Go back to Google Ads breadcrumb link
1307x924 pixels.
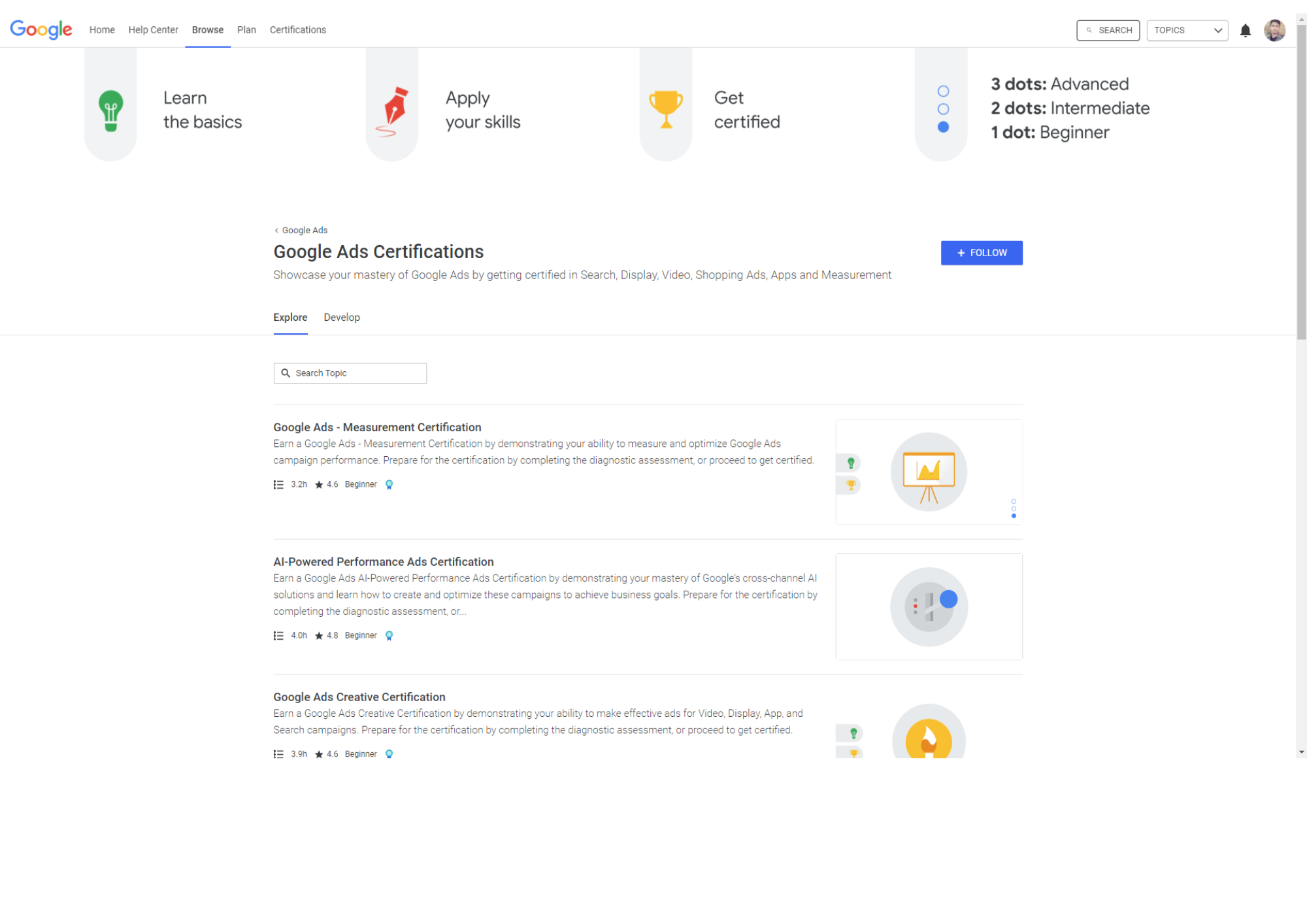tap(305, 230)
